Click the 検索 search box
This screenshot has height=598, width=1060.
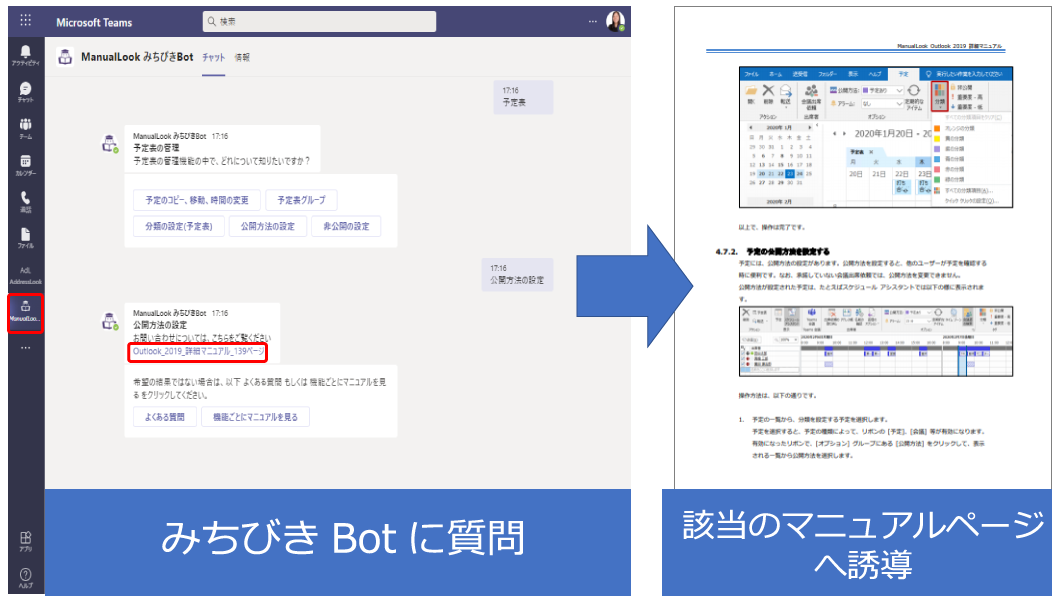pos(319,21)
